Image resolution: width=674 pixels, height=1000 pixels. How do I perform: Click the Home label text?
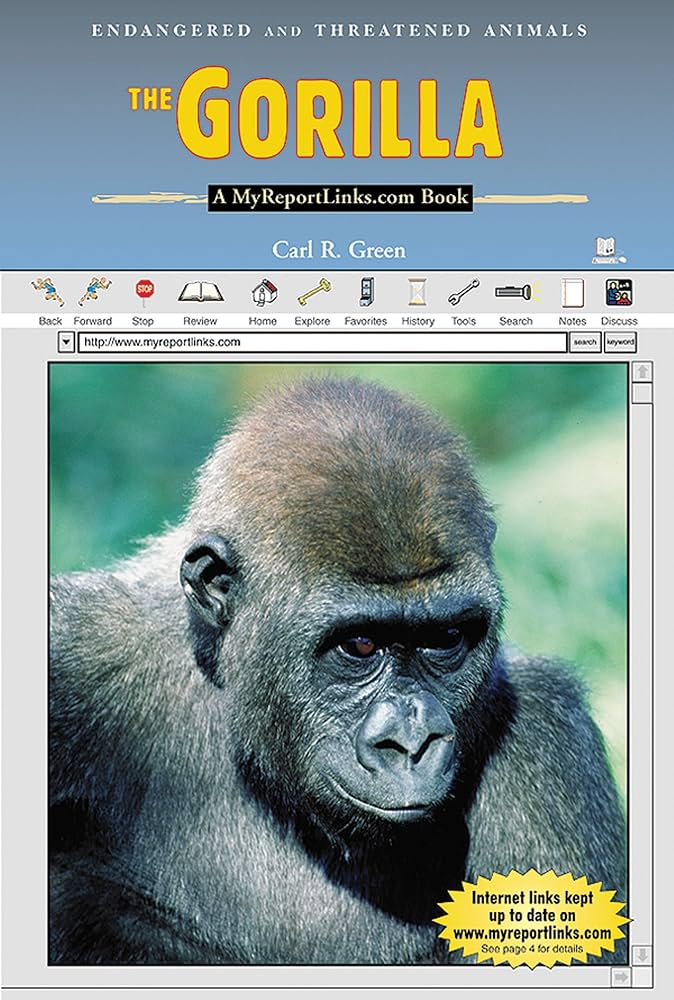pyautogui.click(x=263, y=321)
